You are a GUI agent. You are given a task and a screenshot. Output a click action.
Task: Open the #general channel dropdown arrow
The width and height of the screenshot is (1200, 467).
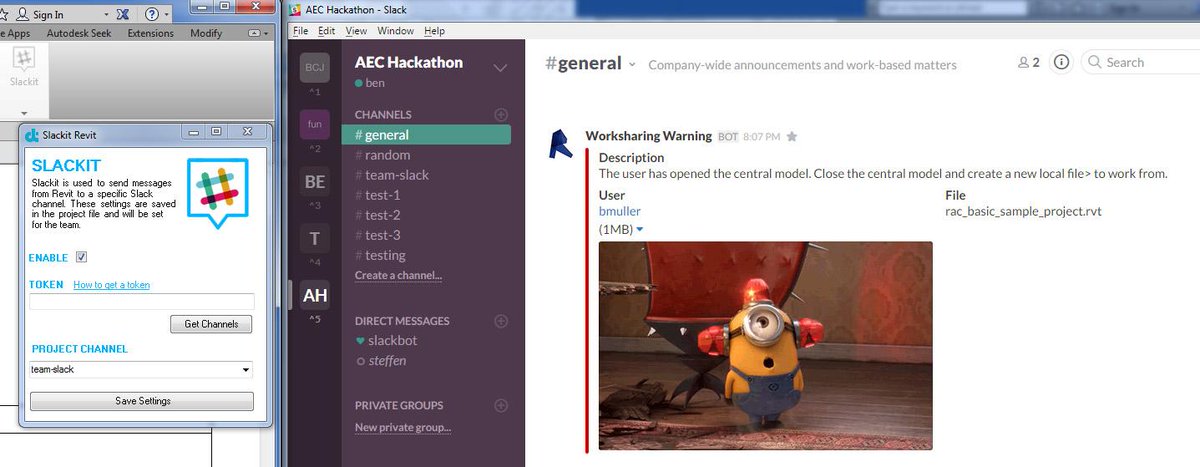(x=632, y=64)
